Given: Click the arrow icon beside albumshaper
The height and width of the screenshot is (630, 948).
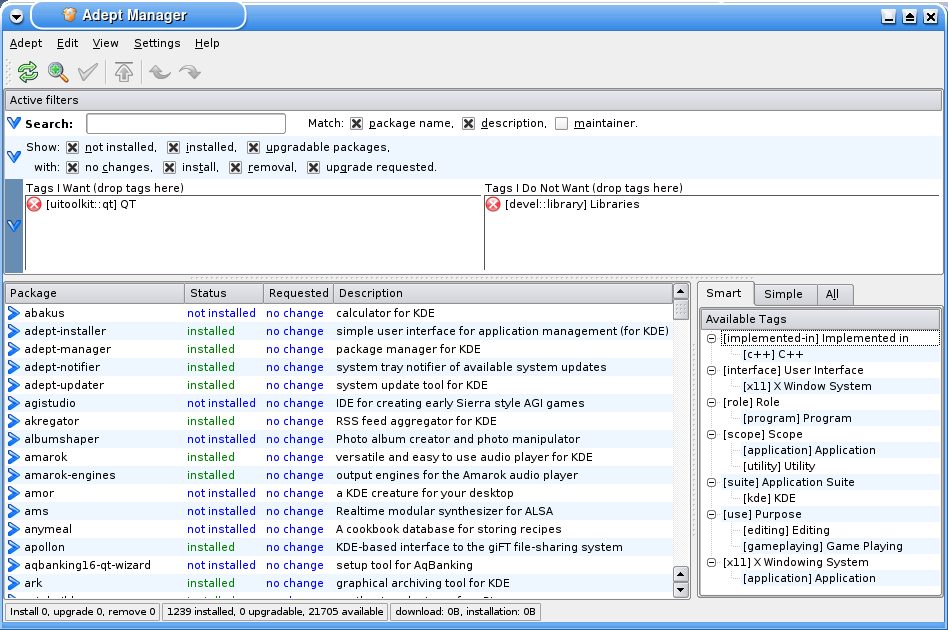Looking at the screenshot, I should 14,439.
